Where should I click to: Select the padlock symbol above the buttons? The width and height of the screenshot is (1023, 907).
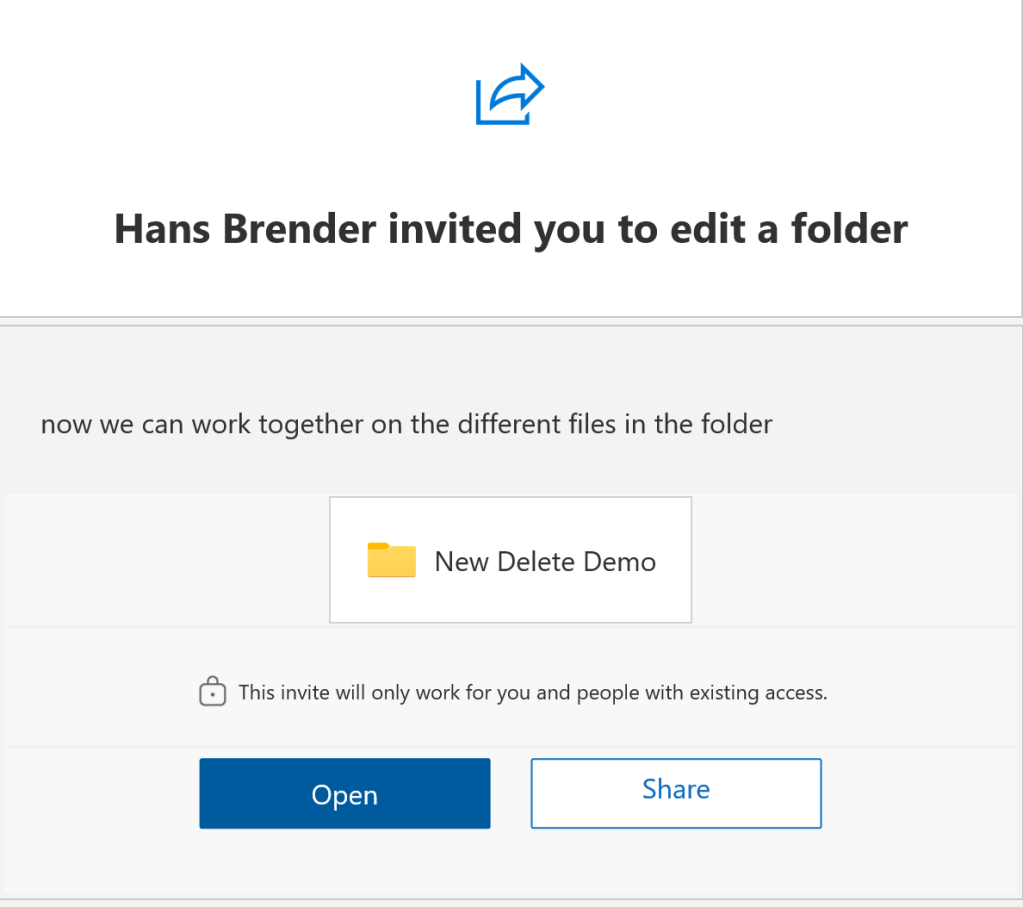point(212,691)
